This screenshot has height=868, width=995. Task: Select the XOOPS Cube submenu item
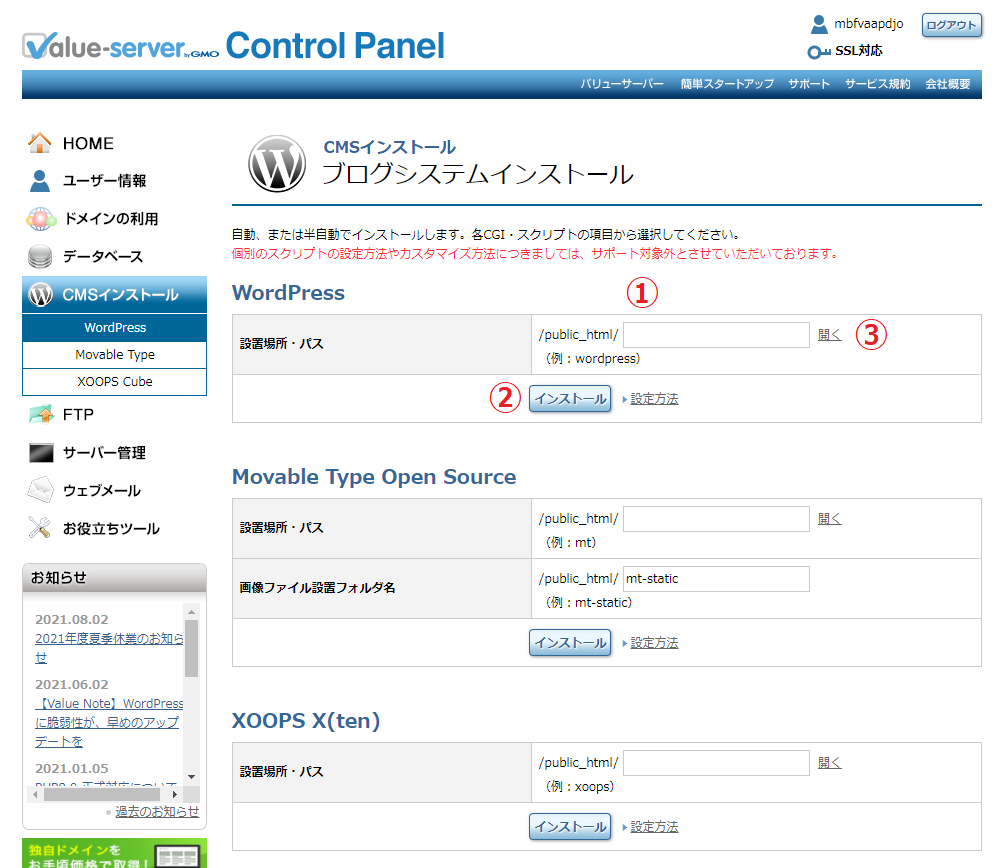coord(114,381)
